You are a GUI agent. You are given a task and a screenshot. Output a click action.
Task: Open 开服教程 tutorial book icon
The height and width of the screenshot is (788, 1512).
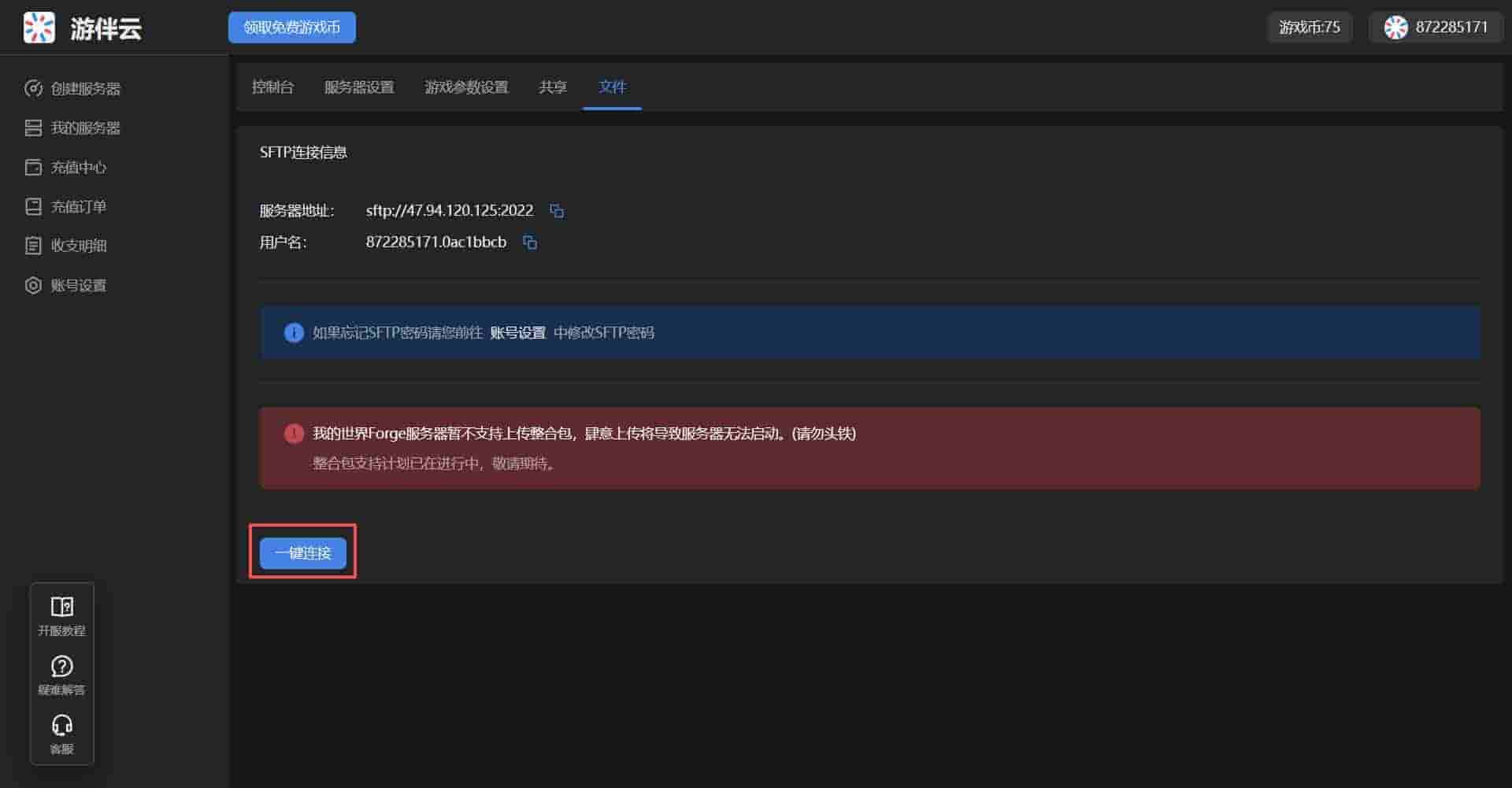pyautogui.click(x=62, y=606)
